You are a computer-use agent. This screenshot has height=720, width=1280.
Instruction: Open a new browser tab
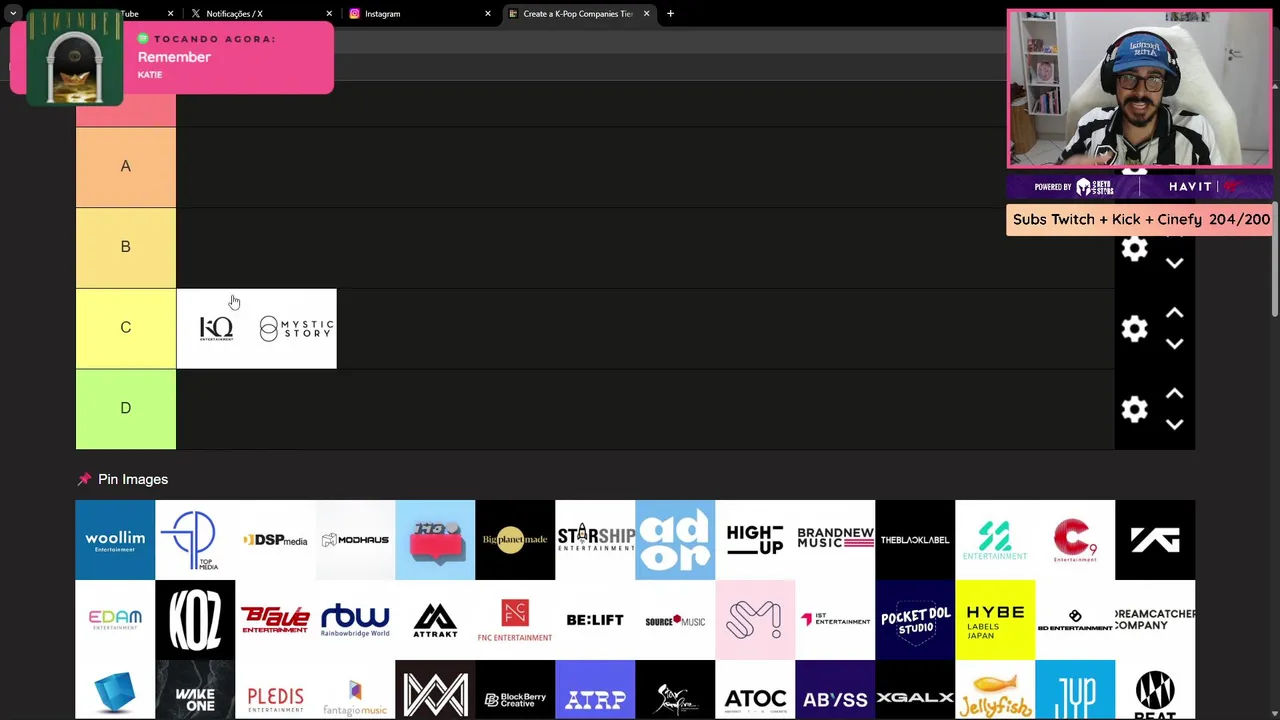(670, 14)
